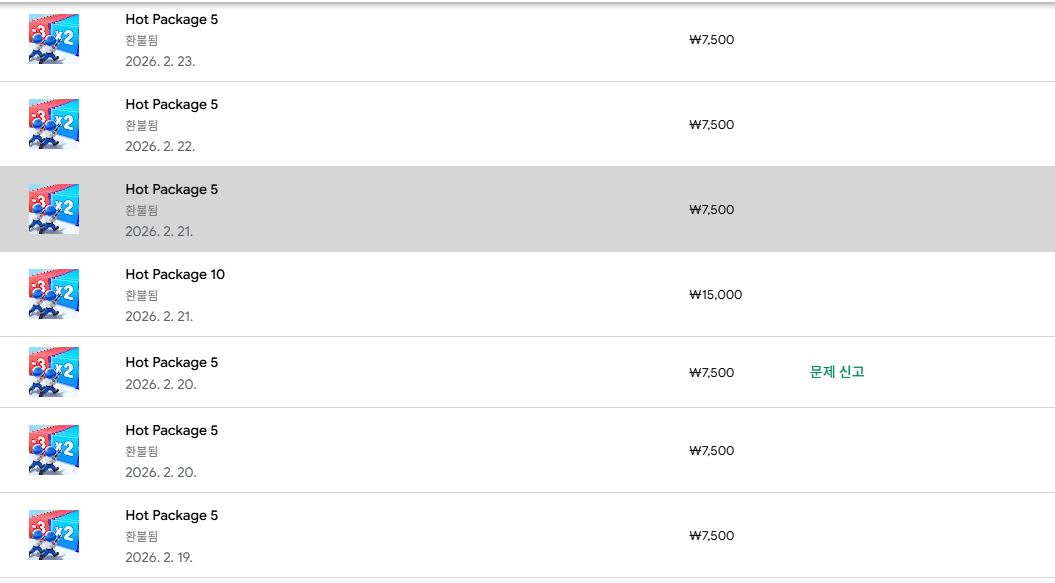Image resolution: width=1055 pixels, height=583 pixels.
Task: Click the Hot Package 5 title in the highlighted row
Action: click(171, 190)
